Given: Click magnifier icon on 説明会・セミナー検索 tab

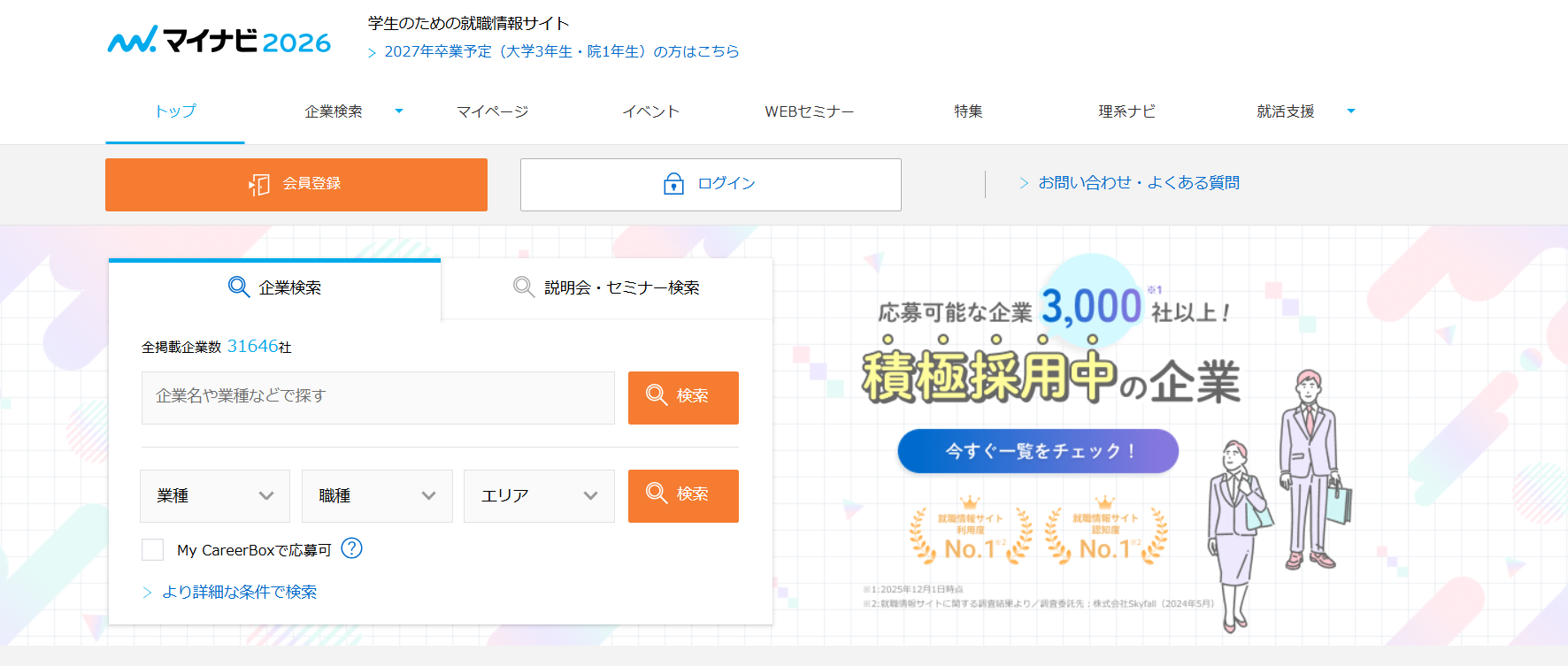Looking at the screenshot, I should [x=524, y=287].
